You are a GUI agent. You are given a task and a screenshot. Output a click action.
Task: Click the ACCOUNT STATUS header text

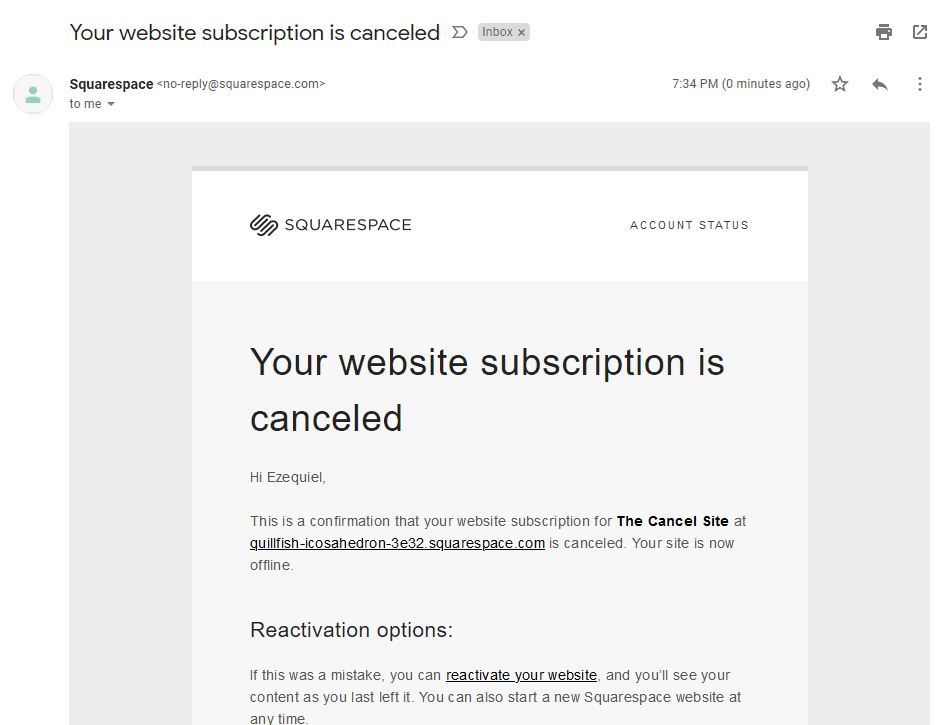pos(689,225)
